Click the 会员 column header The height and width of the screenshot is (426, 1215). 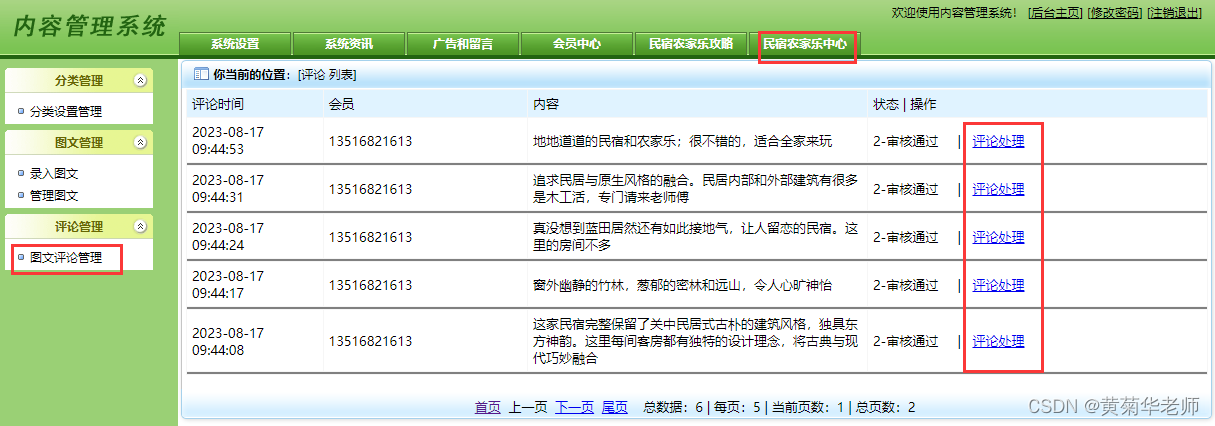[x=341, y=104]
